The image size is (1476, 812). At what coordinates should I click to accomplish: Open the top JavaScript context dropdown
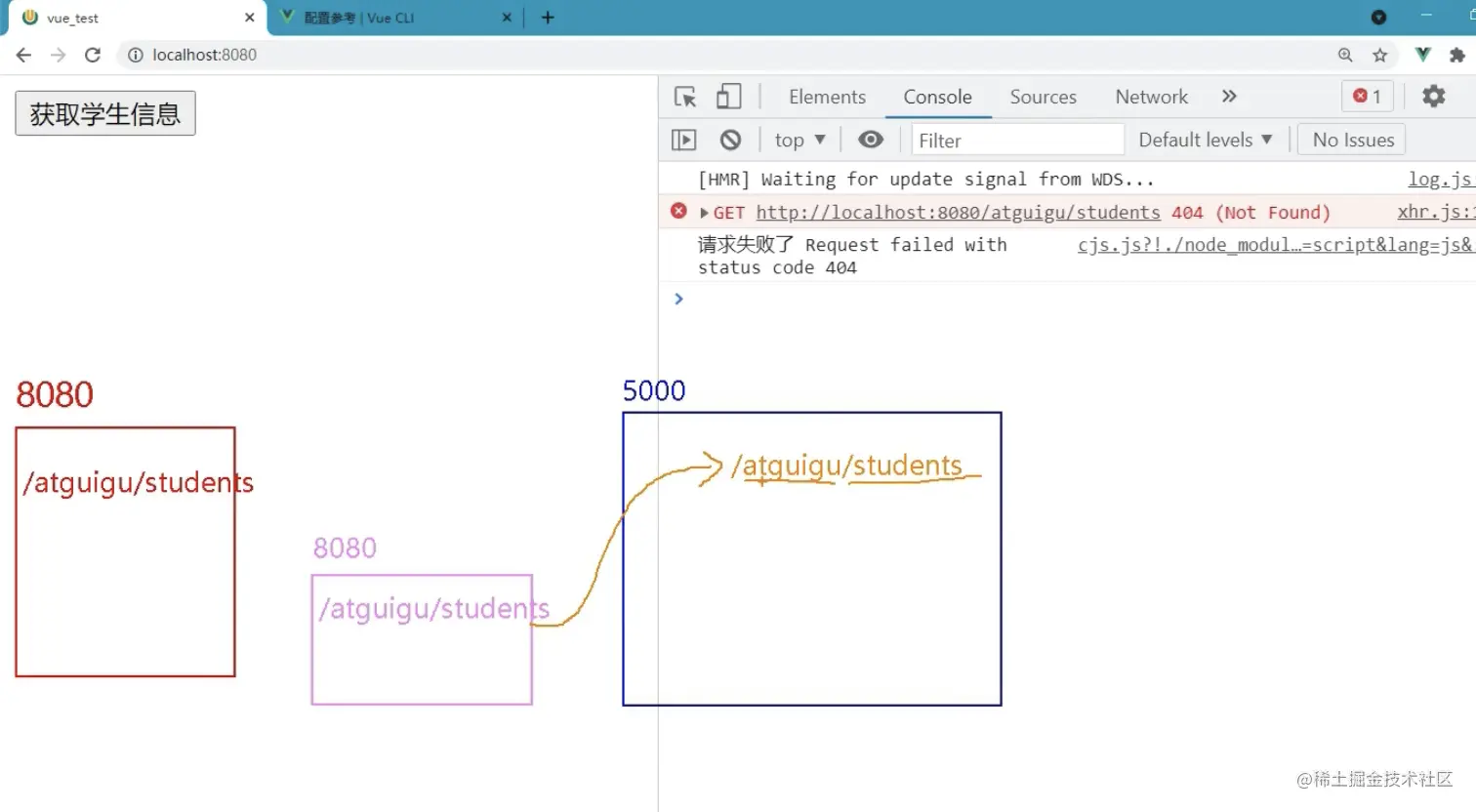(x=799, y=140)
